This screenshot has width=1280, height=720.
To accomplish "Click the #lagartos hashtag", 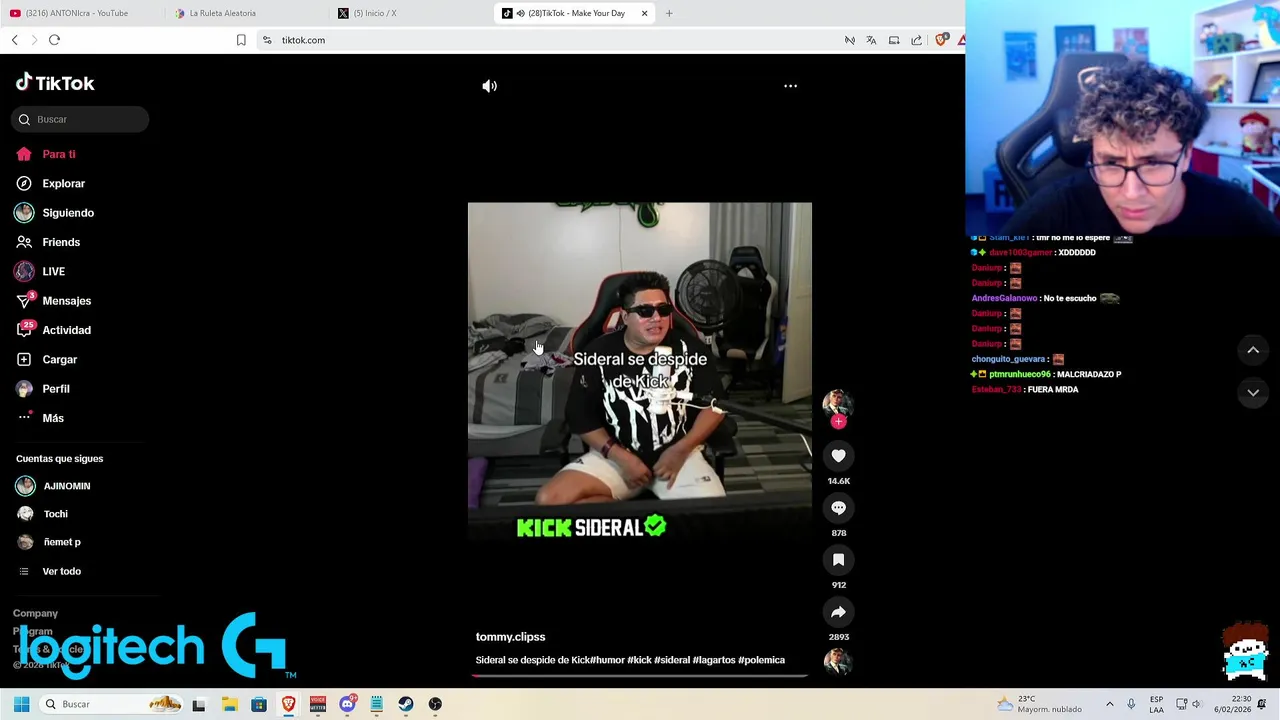I will click(714, 660).
